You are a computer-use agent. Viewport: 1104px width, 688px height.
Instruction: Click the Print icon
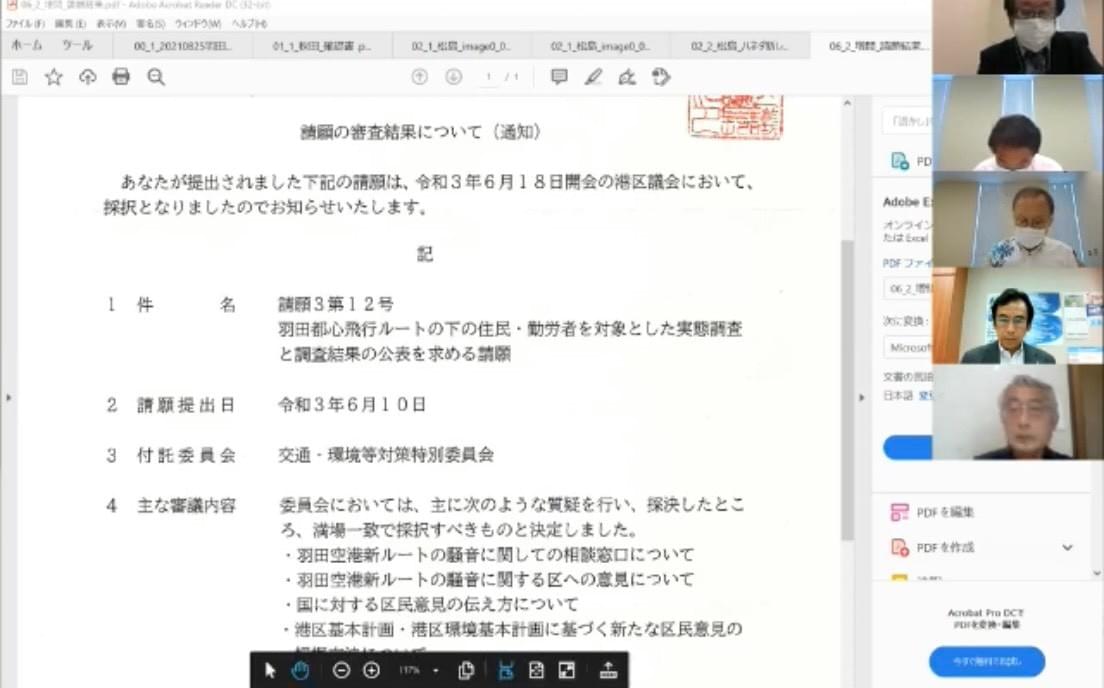121,77
